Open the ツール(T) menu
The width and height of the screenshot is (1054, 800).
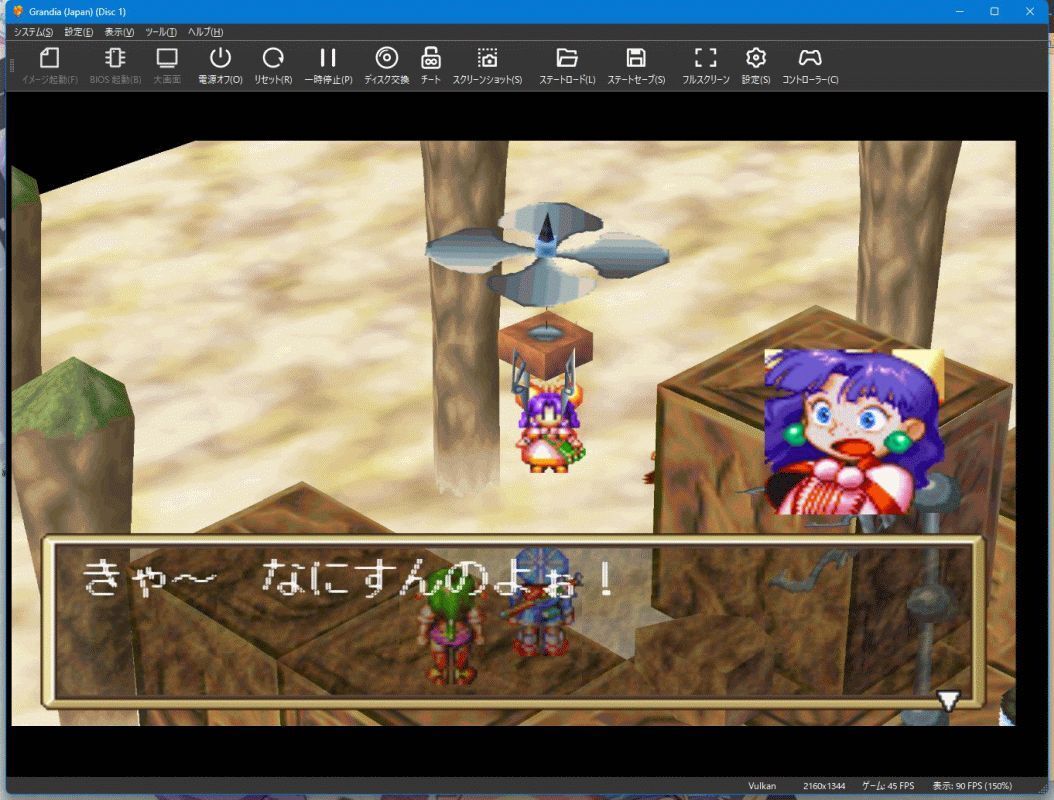(x=161, y=32)
